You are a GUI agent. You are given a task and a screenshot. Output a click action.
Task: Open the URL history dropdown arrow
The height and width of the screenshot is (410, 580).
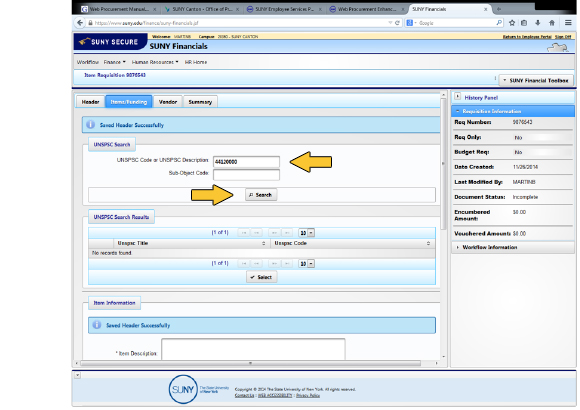coord(390,23)
